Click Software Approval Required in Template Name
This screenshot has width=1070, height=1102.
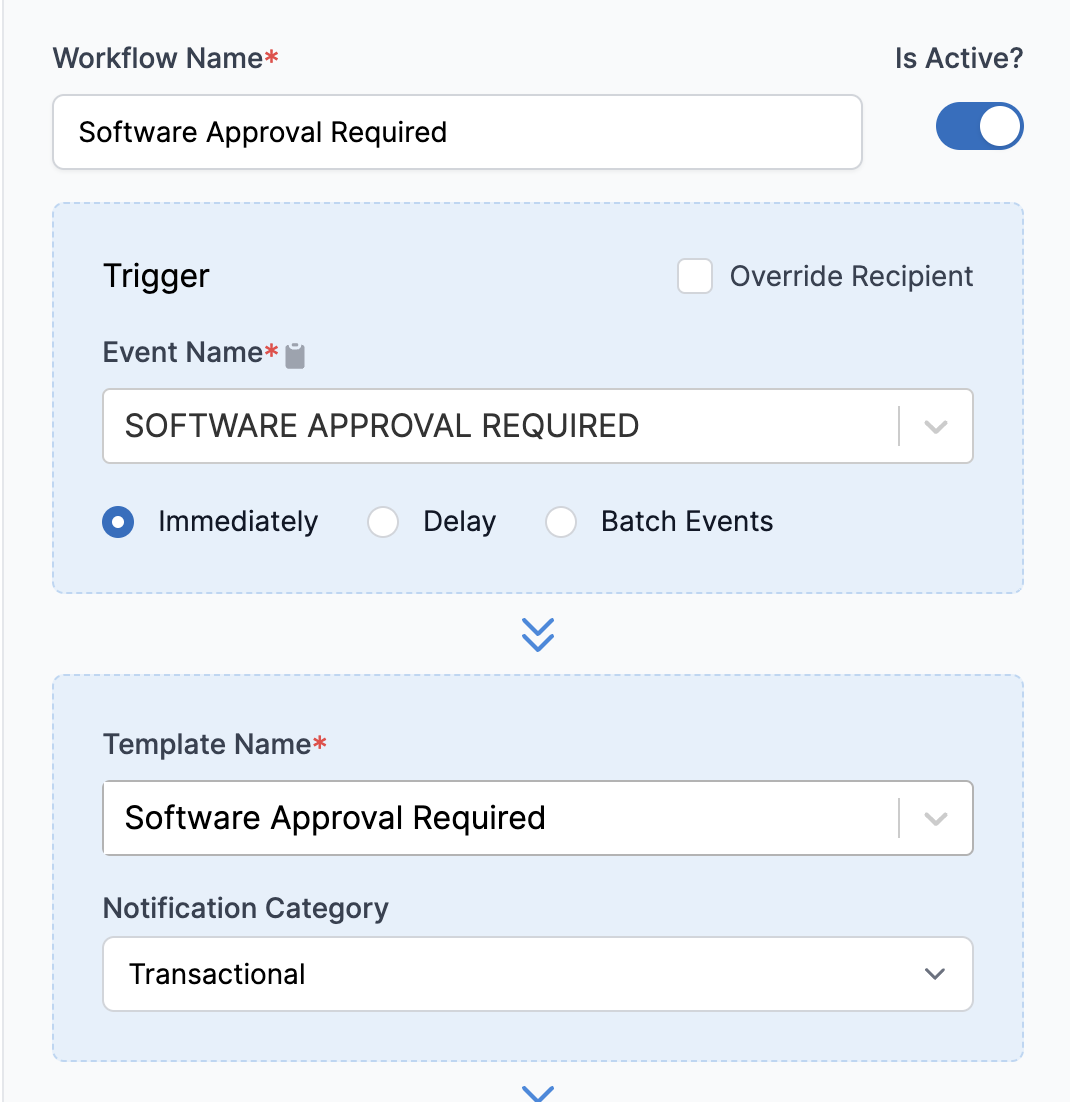click(335, 818)
